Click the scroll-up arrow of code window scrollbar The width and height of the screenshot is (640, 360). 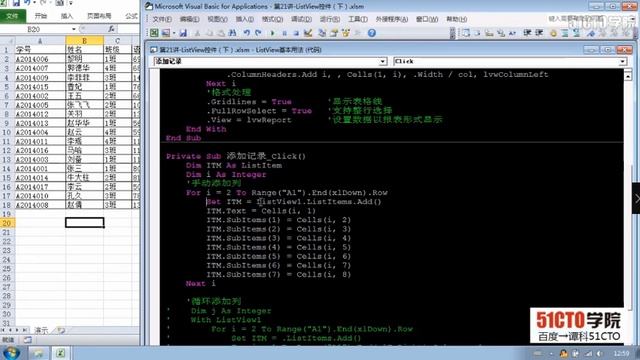click(628, 75)
